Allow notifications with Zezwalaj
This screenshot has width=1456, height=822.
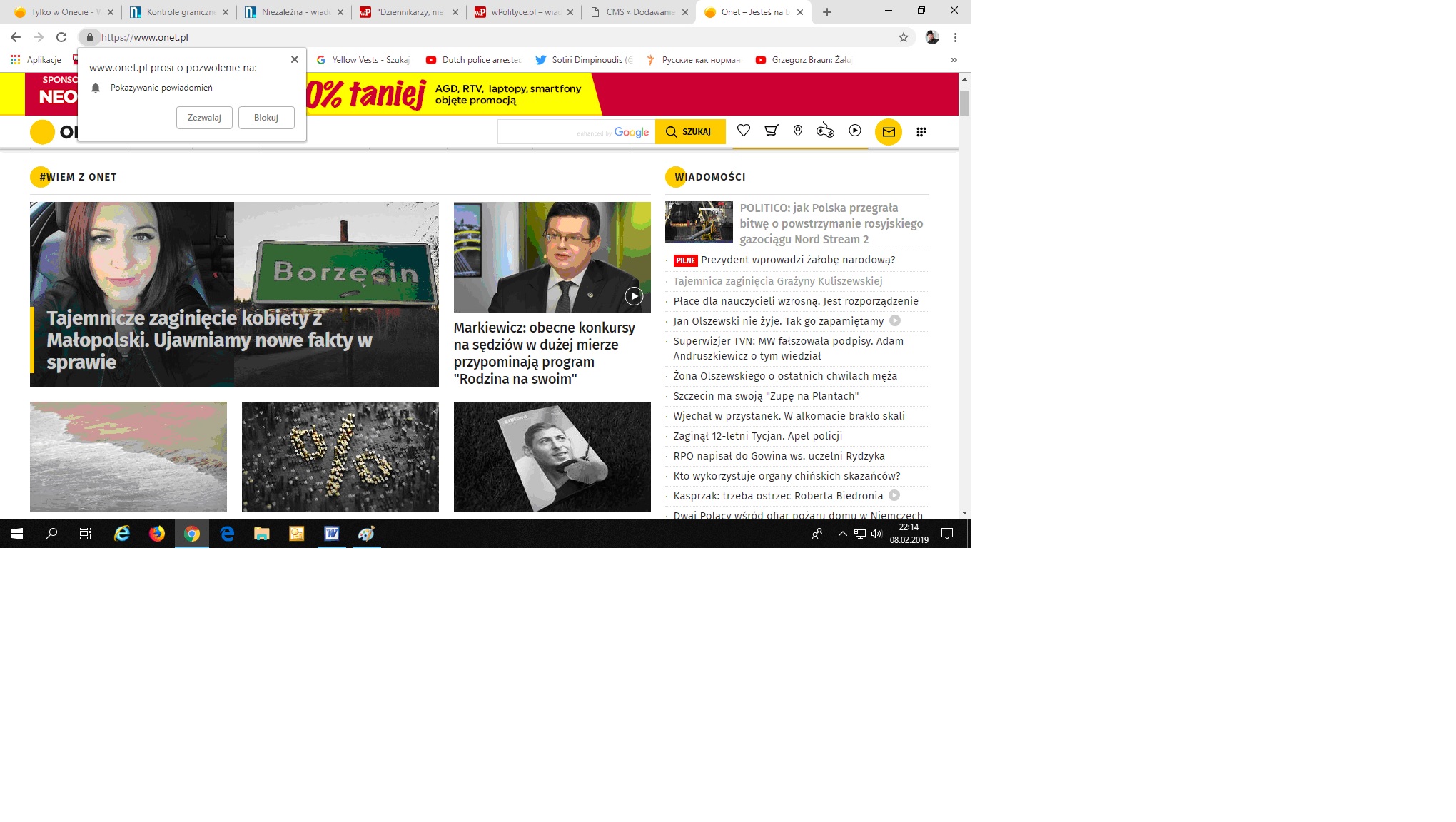204,118
